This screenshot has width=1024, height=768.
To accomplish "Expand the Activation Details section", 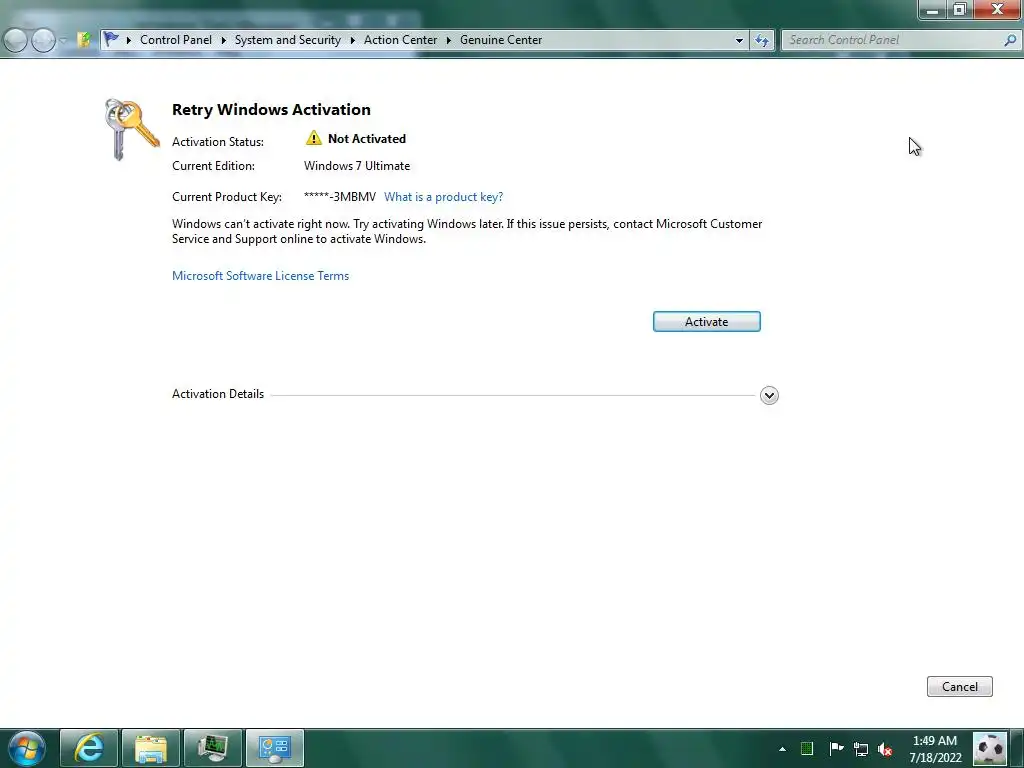I will [769, 395].
